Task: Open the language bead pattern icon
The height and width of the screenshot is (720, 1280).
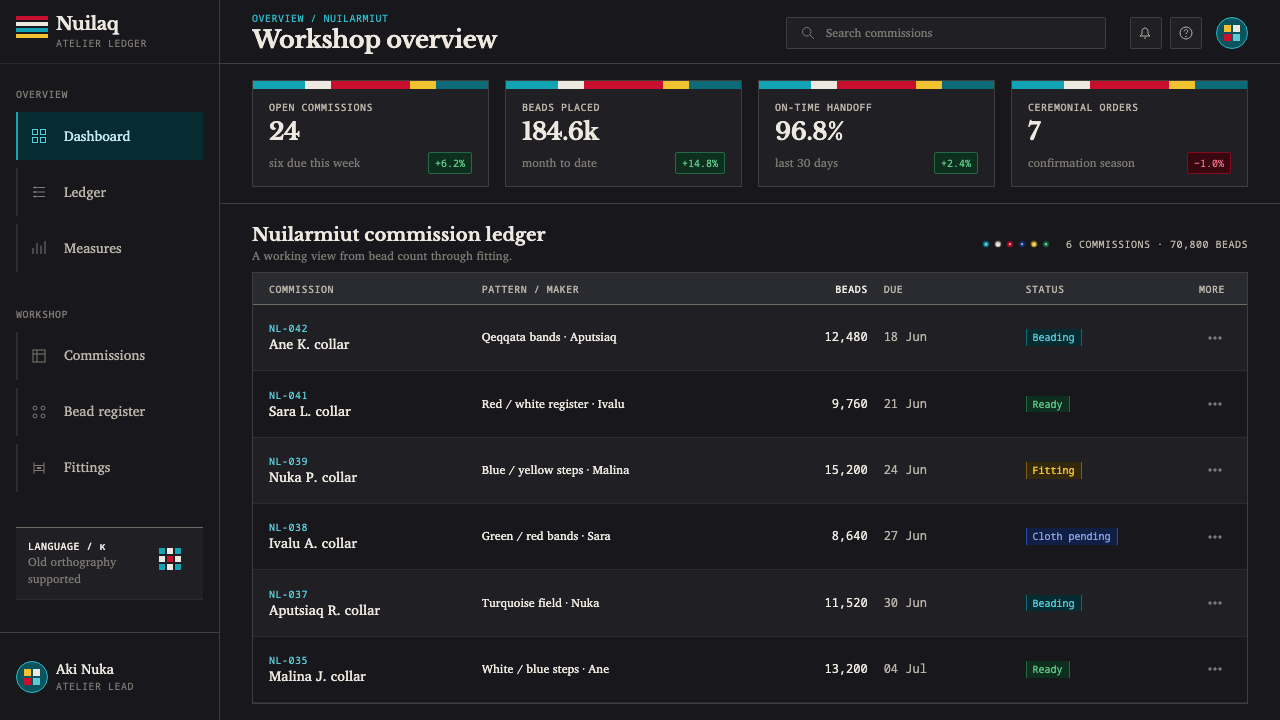Action: [x=170, y=559]
